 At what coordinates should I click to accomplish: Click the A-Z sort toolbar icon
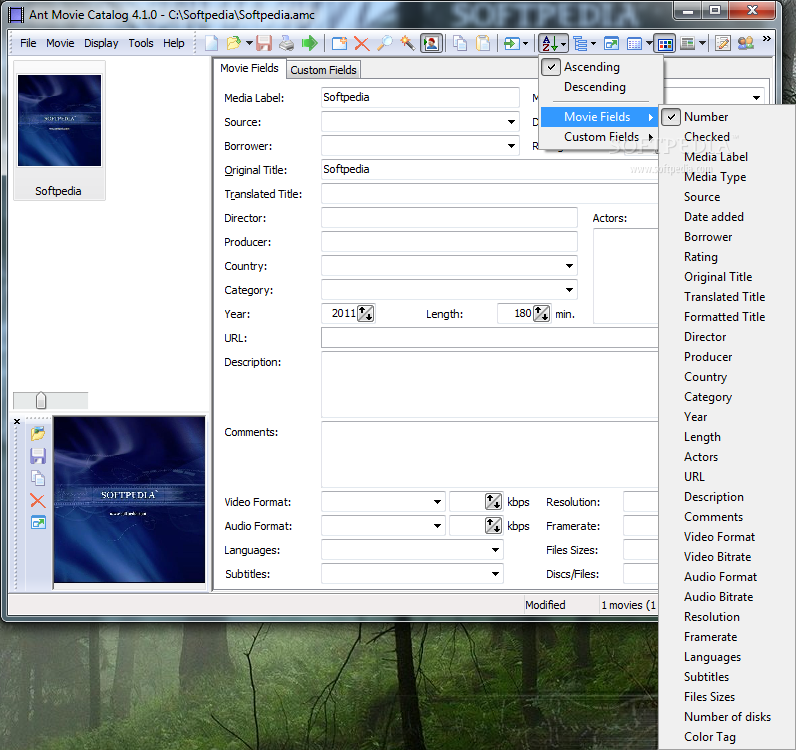click(549, 44)
